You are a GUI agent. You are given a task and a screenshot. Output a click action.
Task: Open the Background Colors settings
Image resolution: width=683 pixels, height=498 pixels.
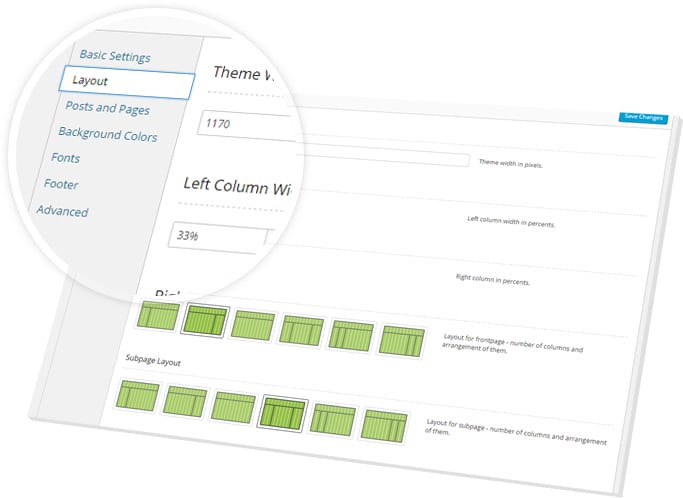(107, 132)
